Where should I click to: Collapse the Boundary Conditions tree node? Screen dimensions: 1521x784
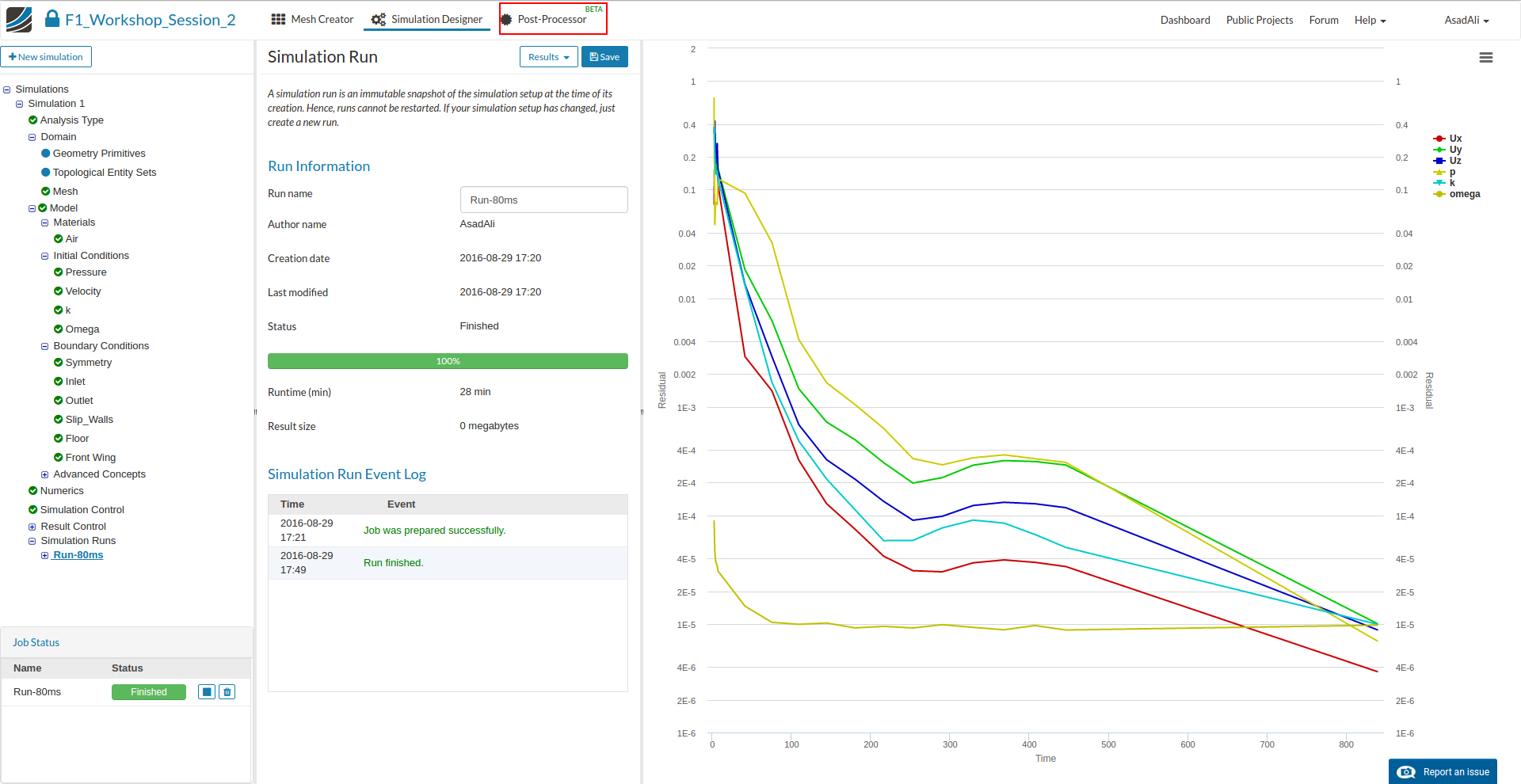pyautogui.click(x=45, y=347)
